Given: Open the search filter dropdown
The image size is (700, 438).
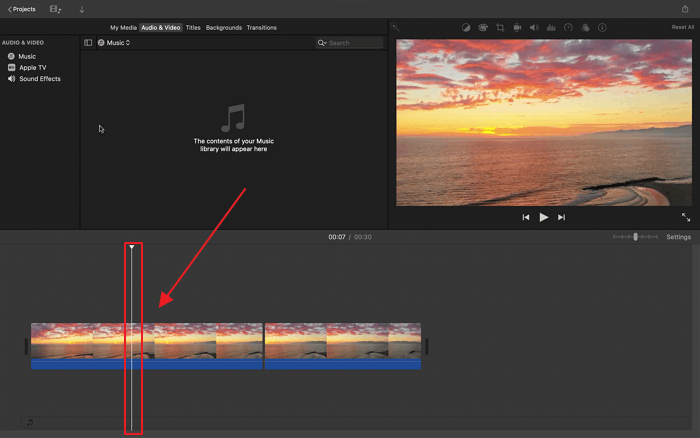Looking at the screenshot, I should pos(322,43).
